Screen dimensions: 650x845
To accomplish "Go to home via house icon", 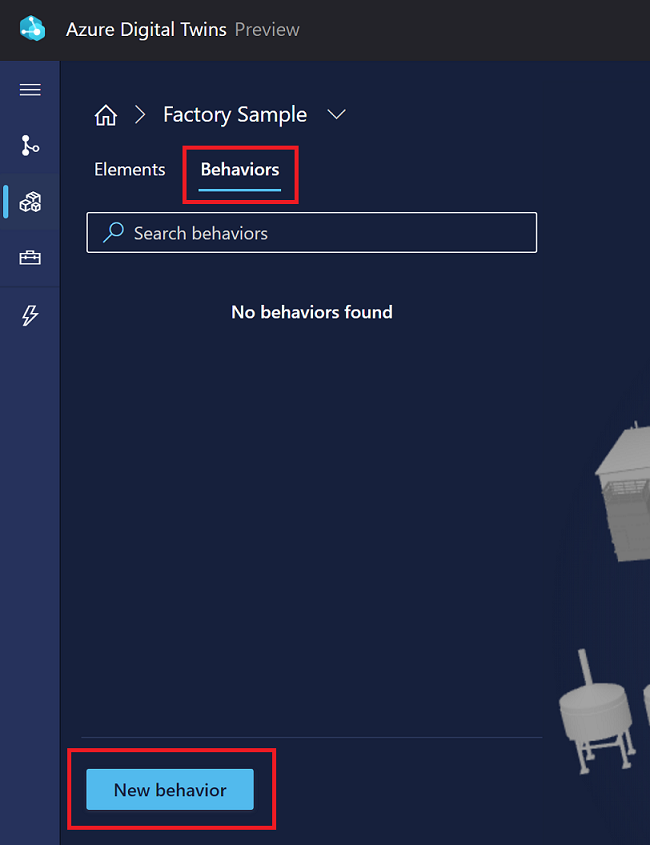I will pos(106,115).
